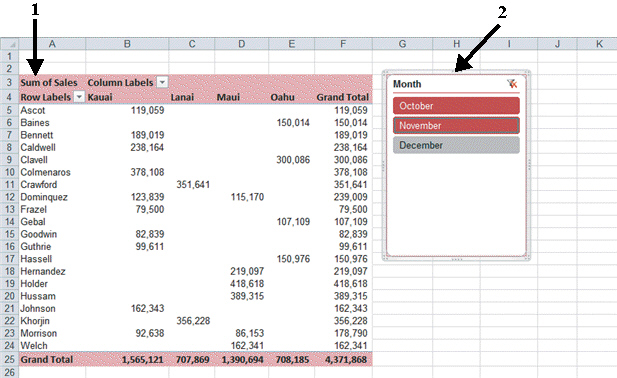Viewport: 617px width, 378px height.
Task: Click the select-all corner of the worksheet
Action: [x=9, y=44]
